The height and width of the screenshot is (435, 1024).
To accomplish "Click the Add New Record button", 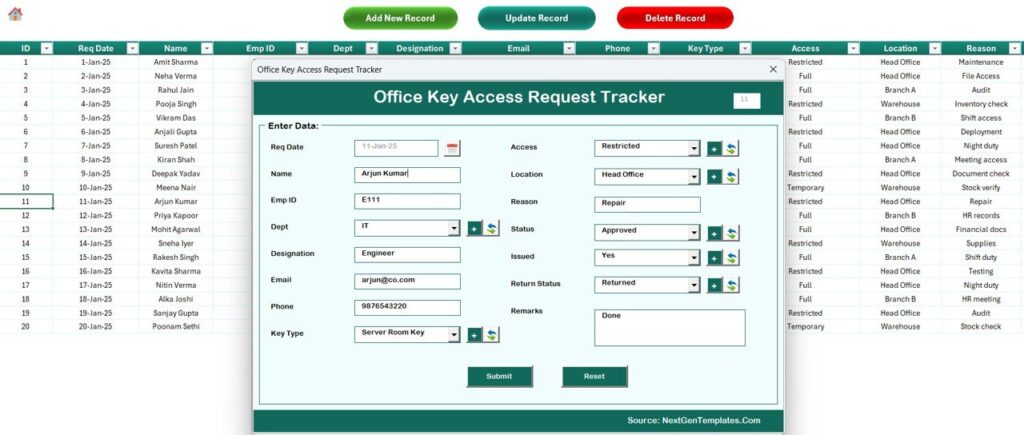I will pos(400,18).
